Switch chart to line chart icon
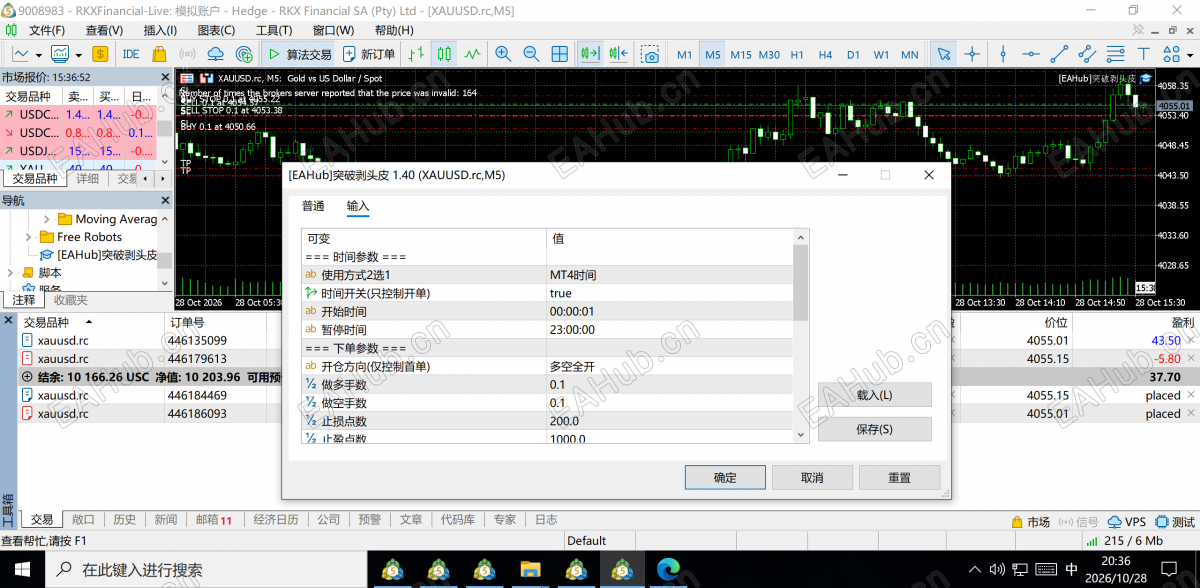The image size is (1200, 588). pos(472,54)
